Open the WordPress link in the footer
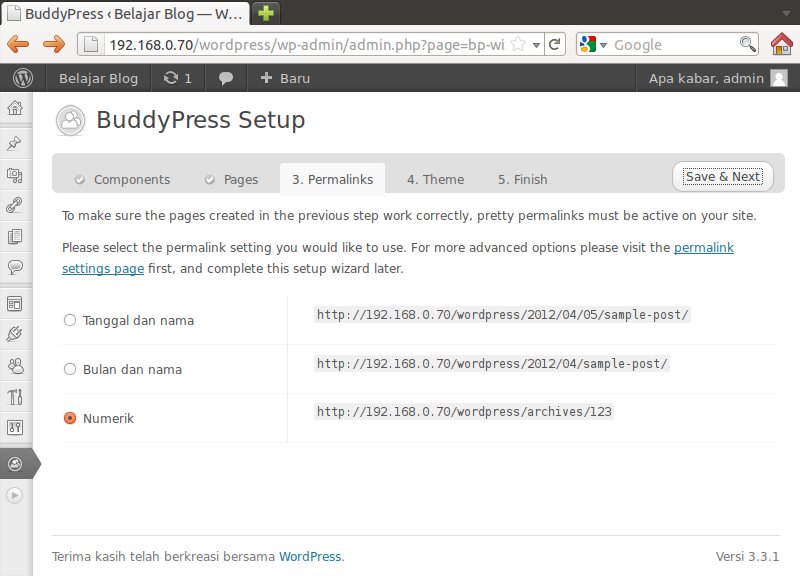 [x=310, y=556]
